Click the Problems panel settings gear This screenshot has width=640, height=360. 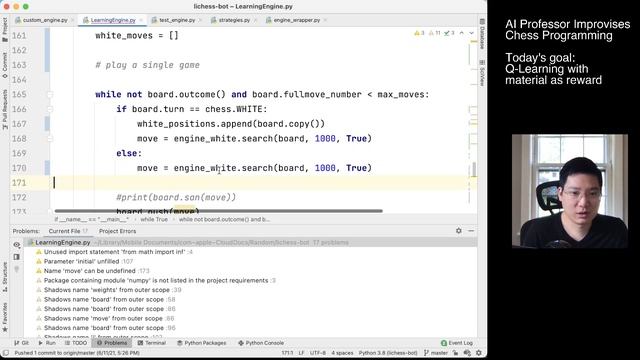click(x=459, y=231)
